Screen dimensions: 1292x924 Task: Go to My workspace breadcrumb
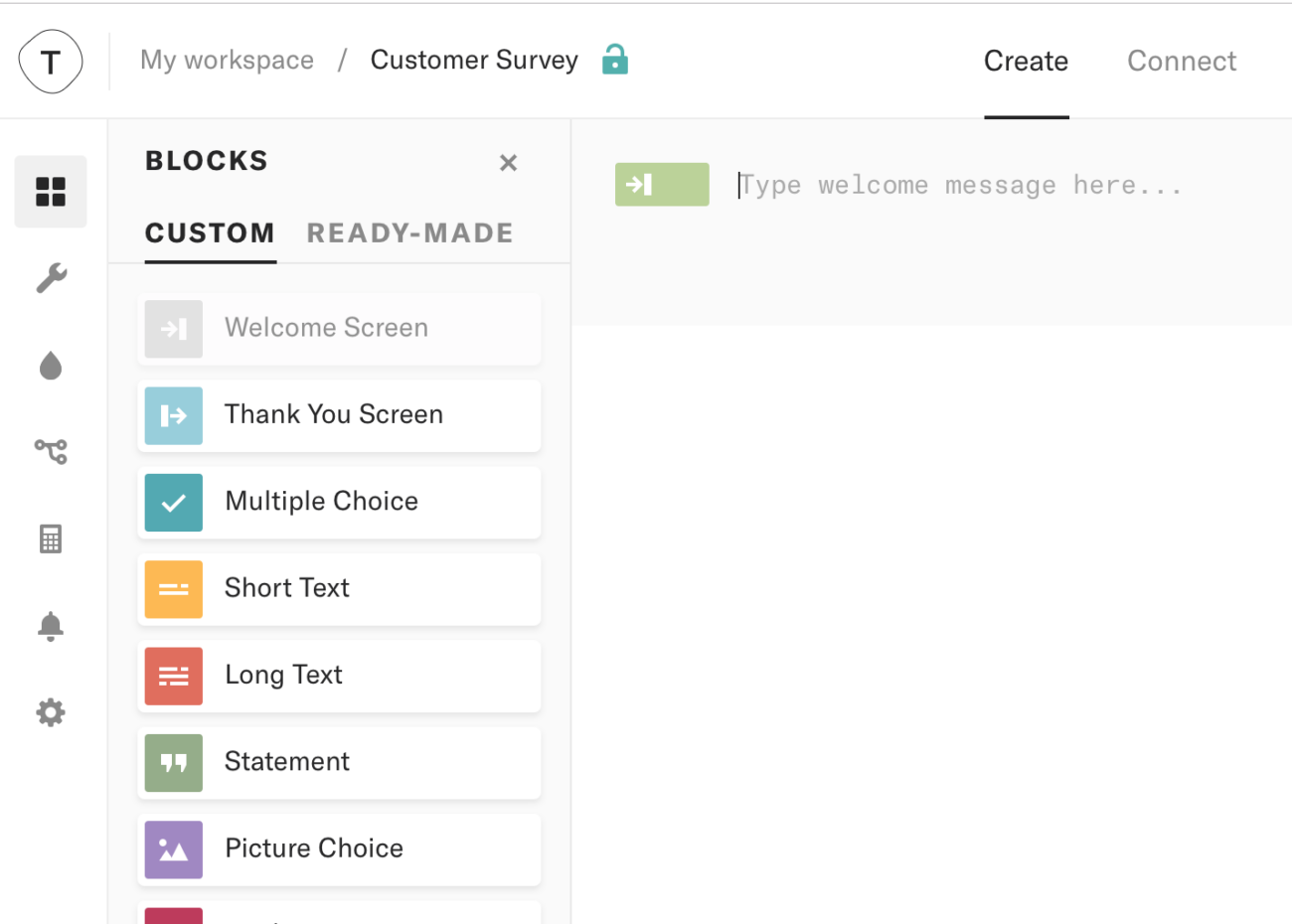coord(227,61)
